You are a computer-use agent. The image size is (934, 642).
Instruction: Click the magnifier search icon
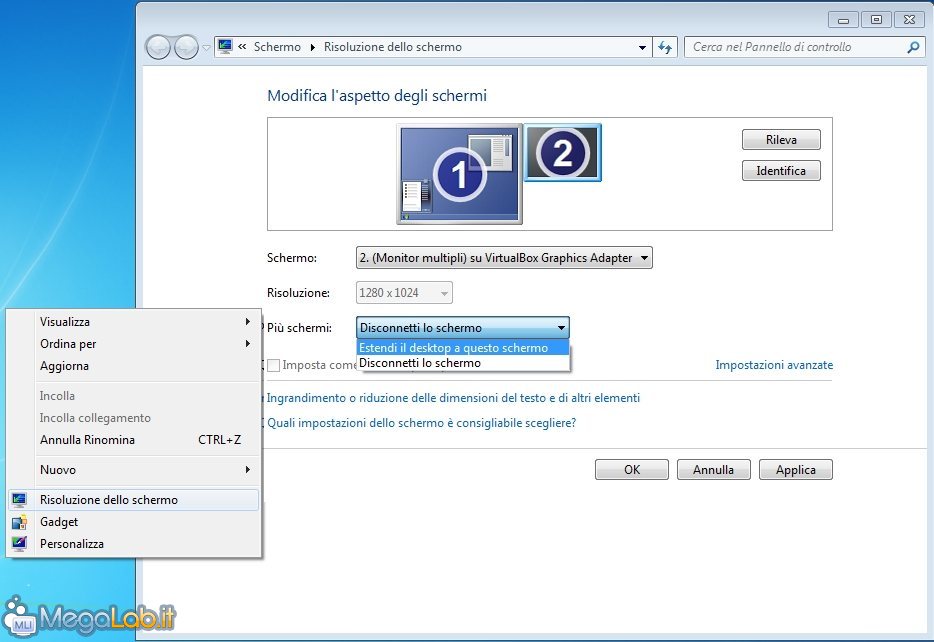click(913, 47)
